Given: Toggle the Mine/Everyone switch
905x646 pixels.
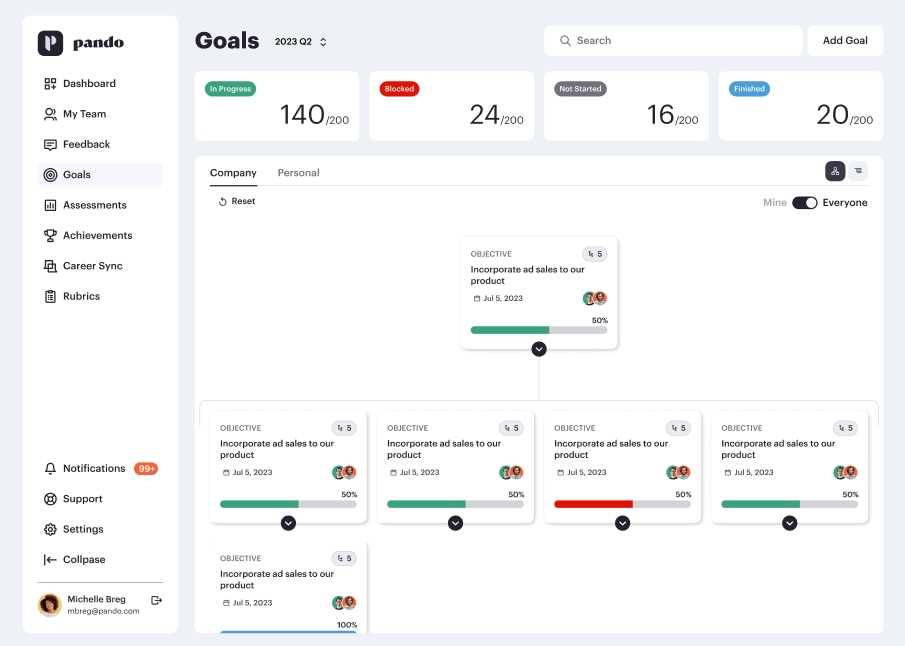Looking at the screenshot, I should (805, 203).
